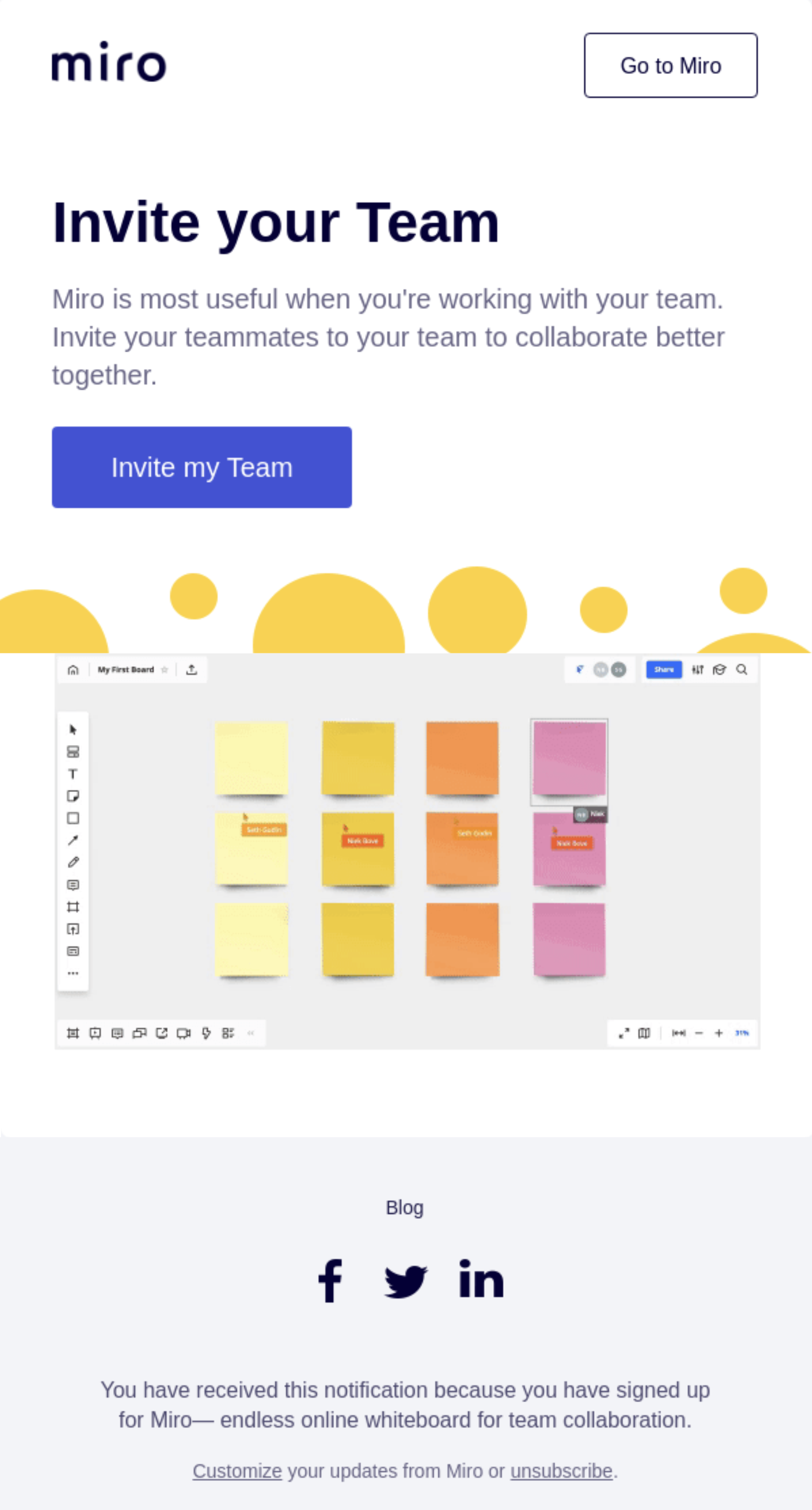Start a video chat from the bottom toolbar
This screenshot has height=1510, width=812.
(183, 1034)
